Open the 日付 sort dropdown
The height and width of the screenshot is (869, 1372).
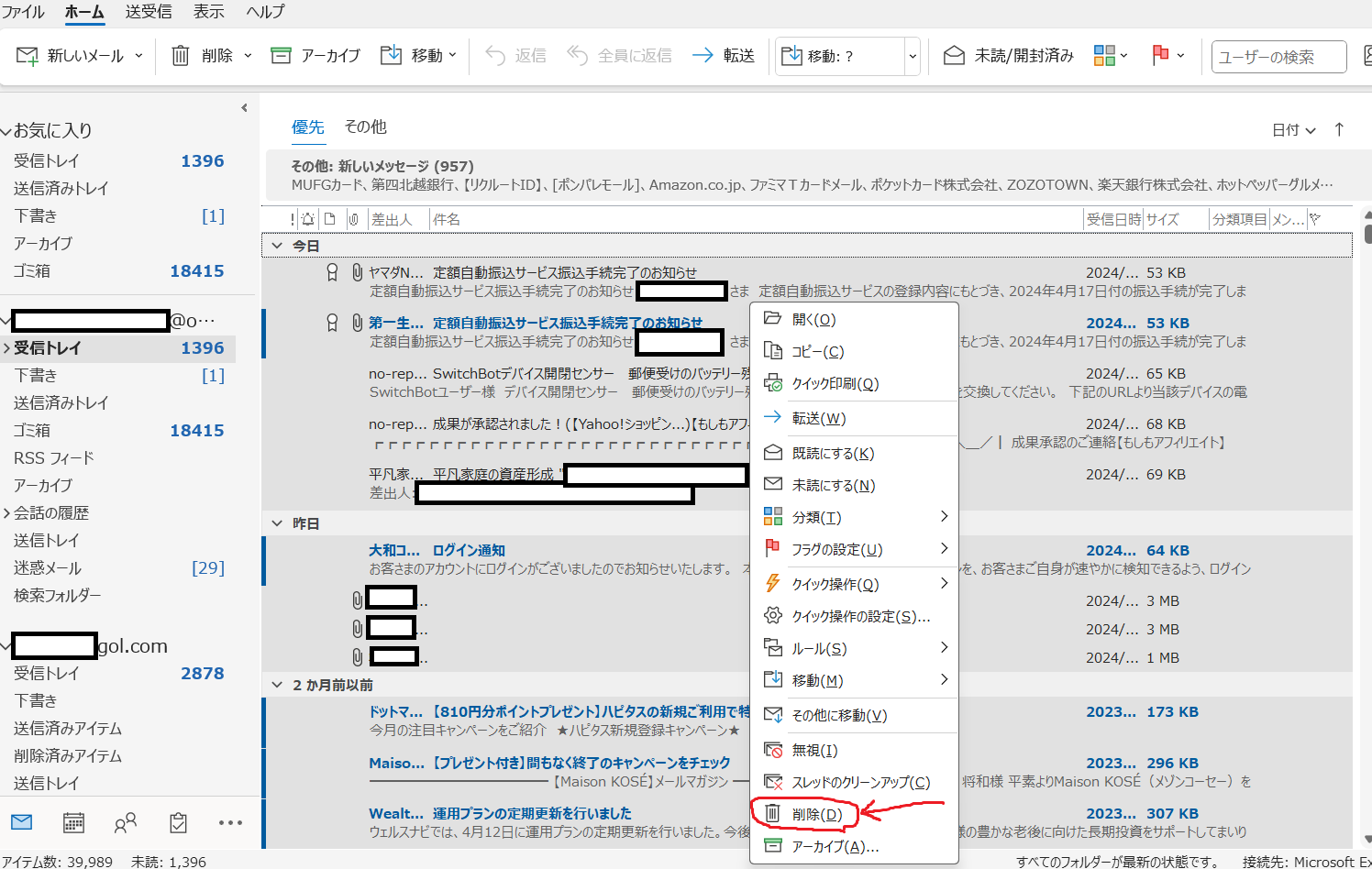tap(1291, 130)
